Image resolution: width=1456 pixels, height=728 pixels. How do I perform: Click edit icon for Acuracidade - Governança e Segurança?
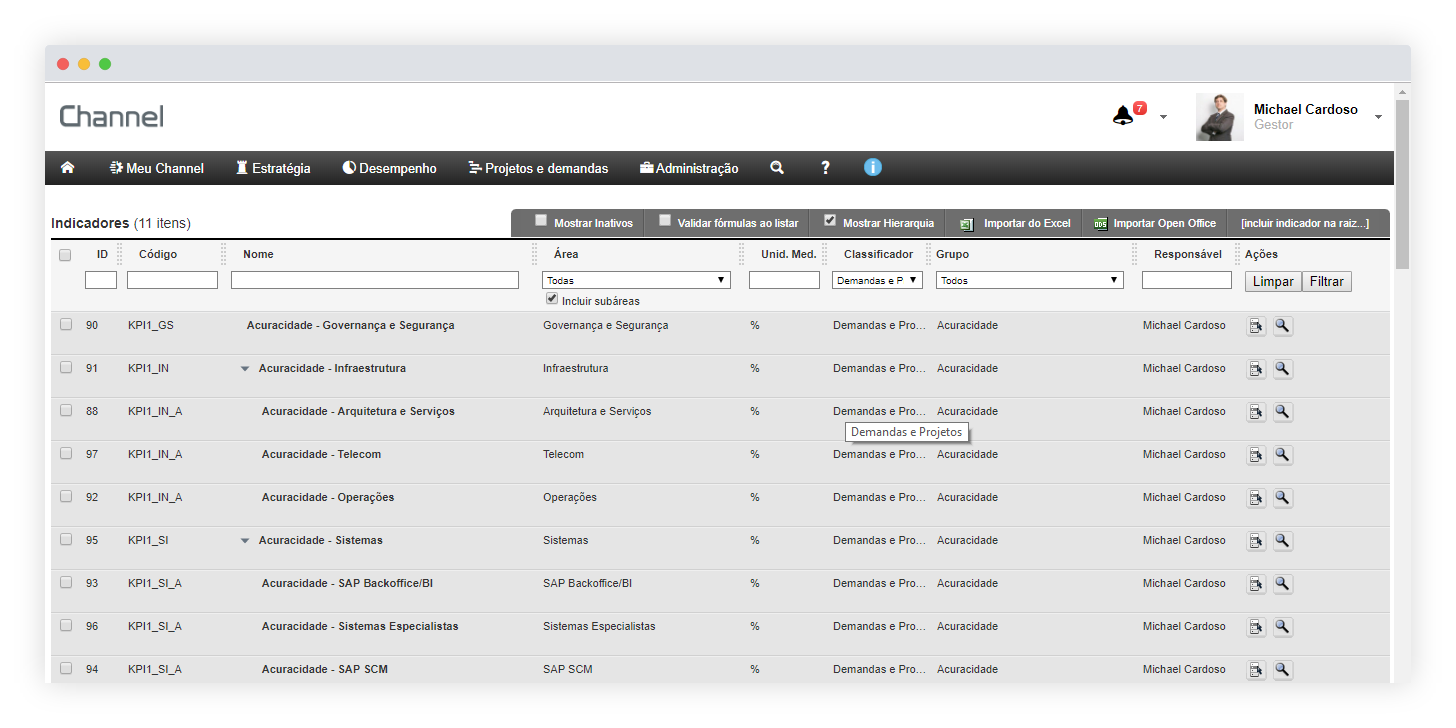[1256, 326]
